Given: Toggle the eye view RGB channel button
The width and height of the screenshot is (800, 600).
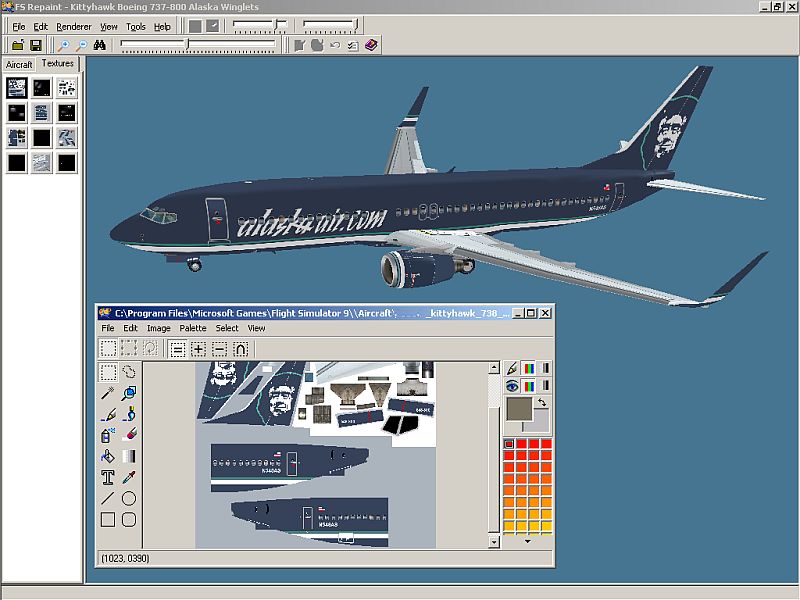Looking at the screenshot, I should point(529,386).
